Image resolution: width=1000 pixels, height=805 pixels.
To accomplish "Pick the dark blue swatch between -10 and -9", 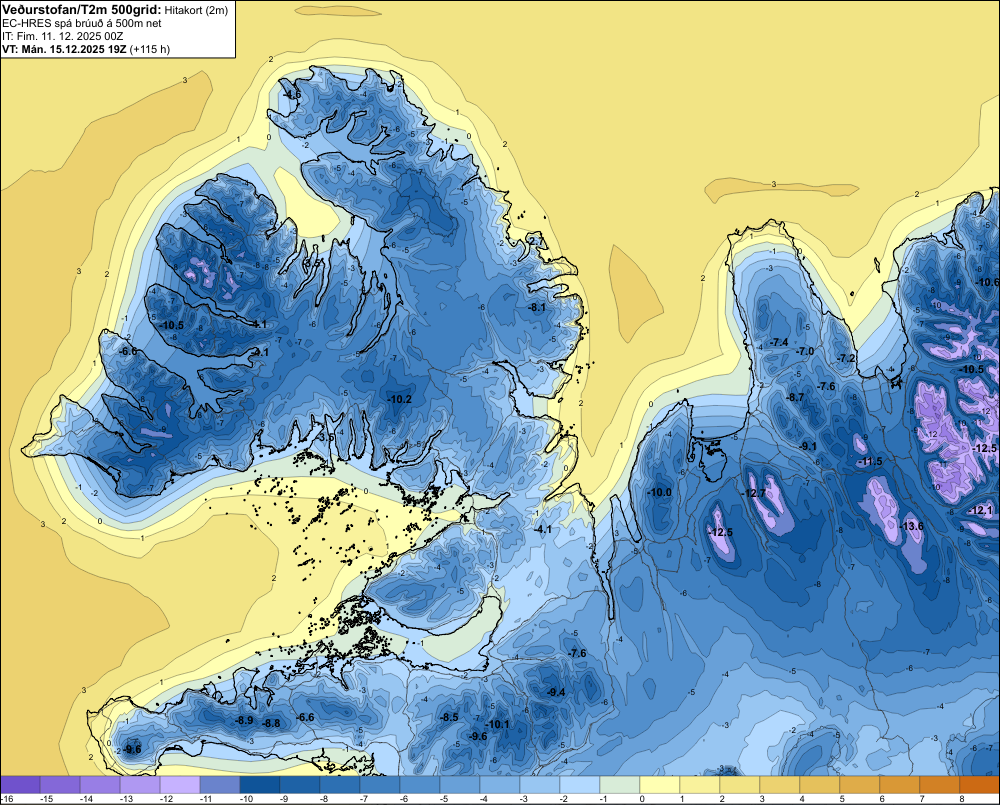I will (260, 785).
